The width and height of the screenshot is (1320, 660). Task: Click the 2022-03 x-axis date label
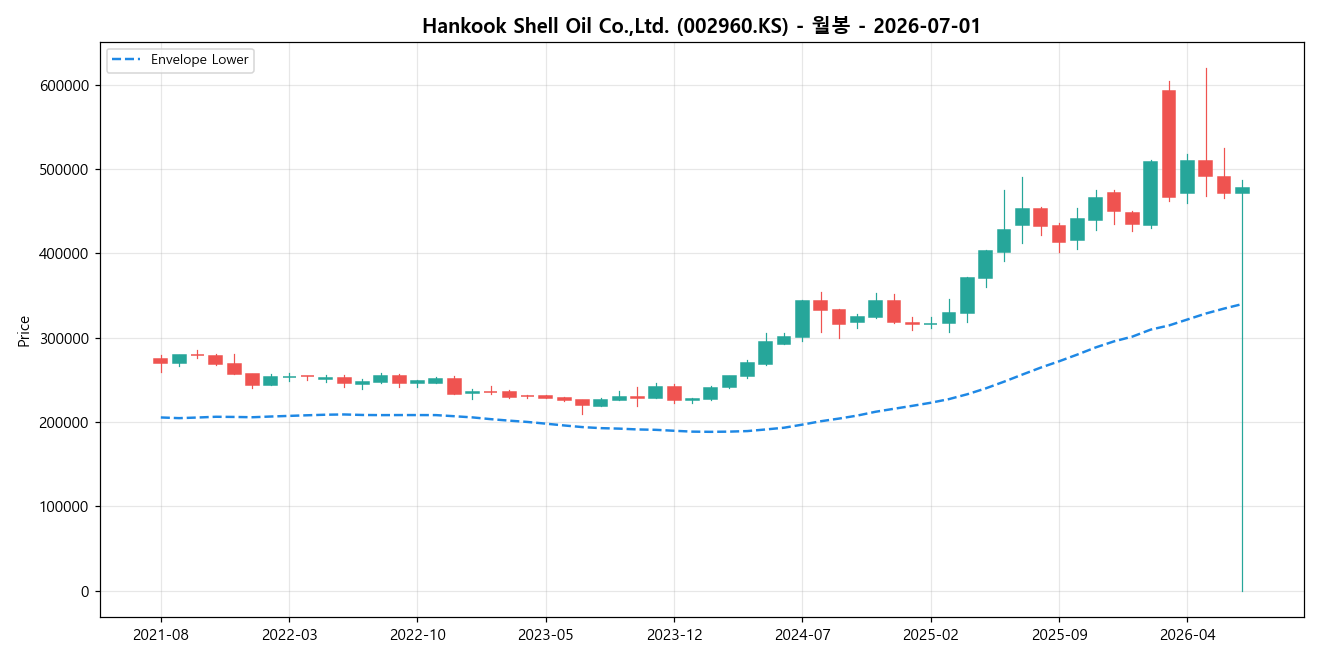click(289, 635)
